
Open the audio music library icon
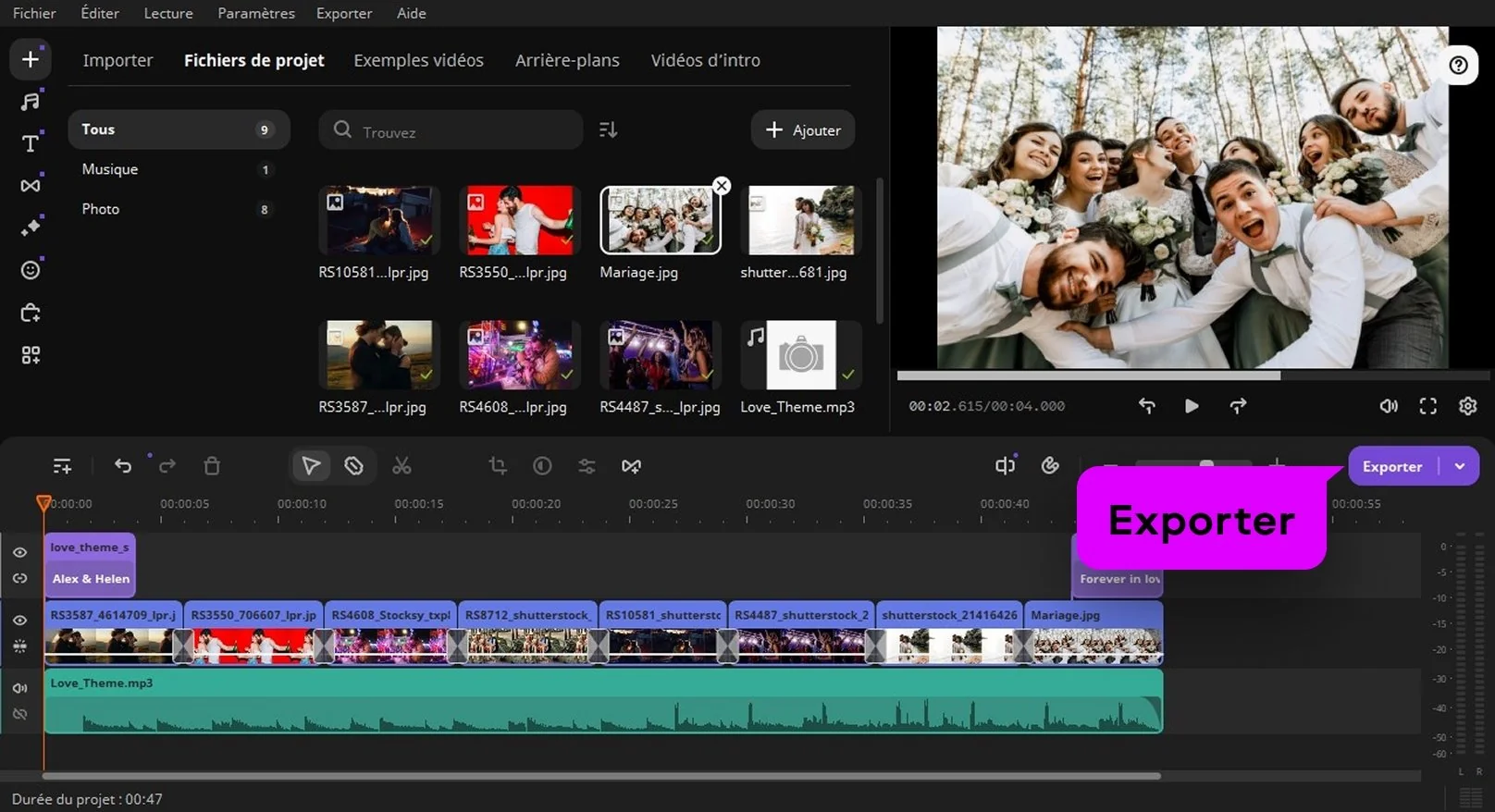[x=31, y=102]
